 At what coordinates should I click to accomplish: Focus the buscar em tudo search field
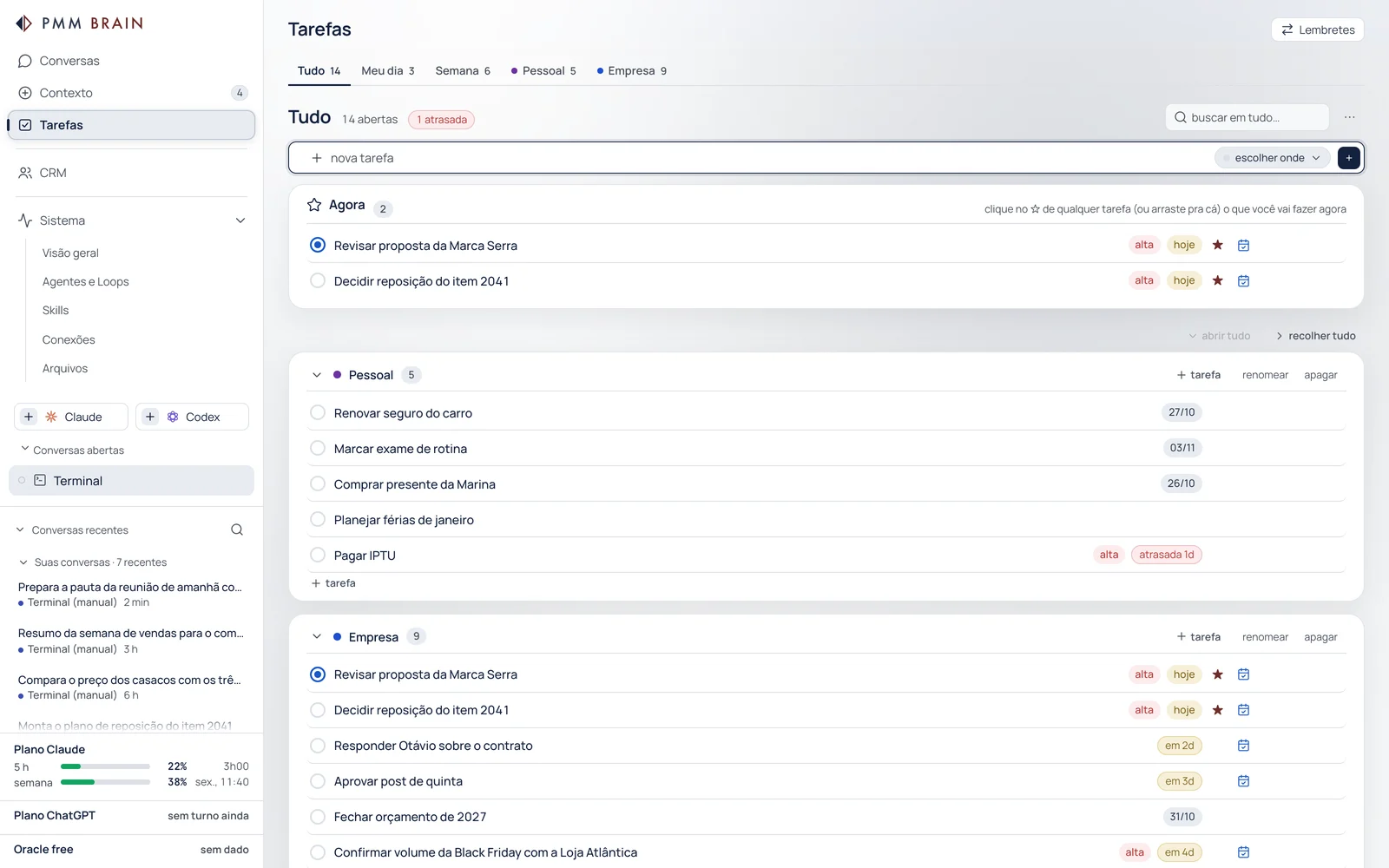click(x=1247, y=117)
